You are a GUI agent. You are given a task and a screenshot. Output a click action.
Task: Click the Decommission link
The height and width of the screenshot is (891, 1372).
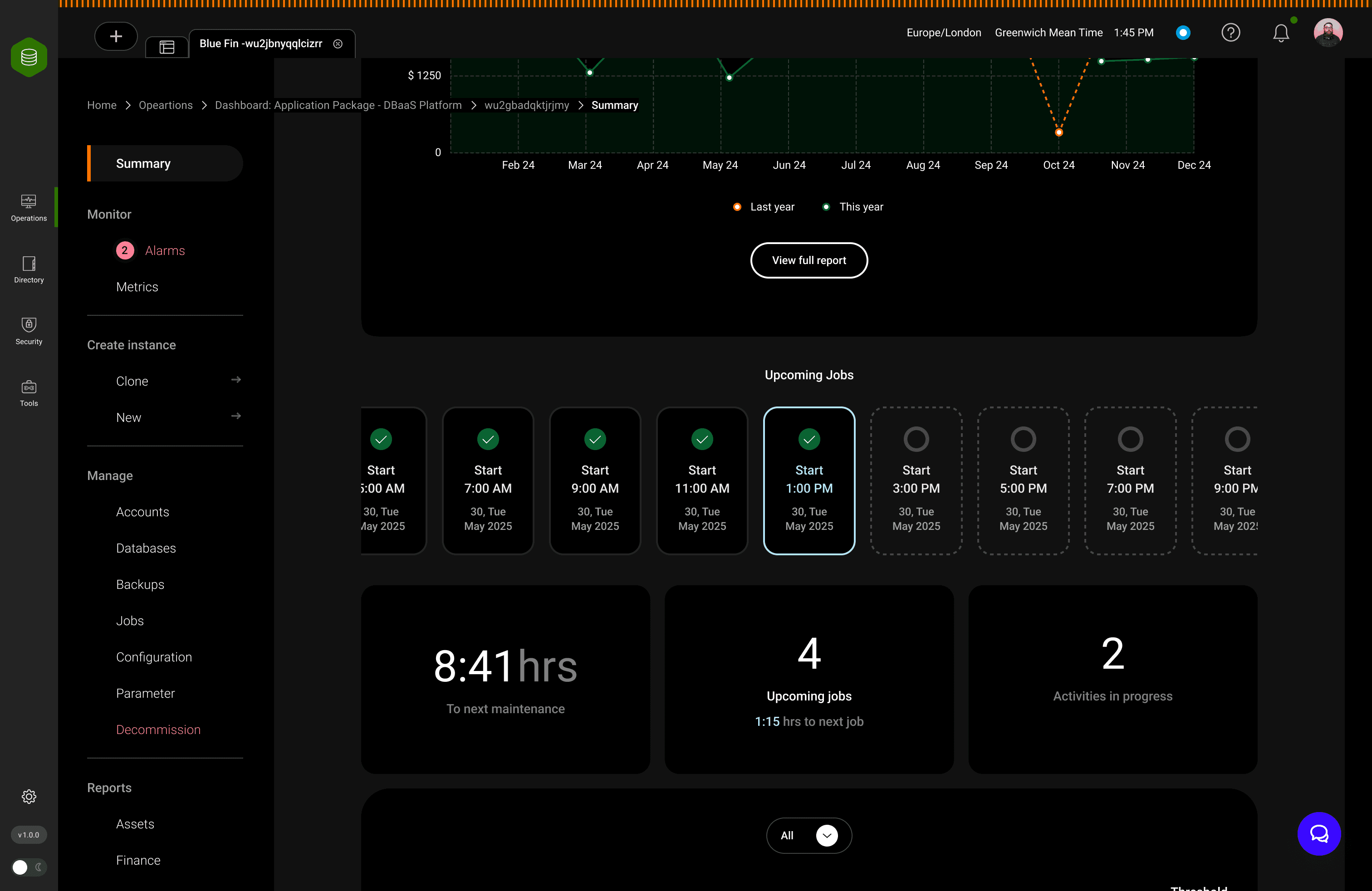click(158, 729)
